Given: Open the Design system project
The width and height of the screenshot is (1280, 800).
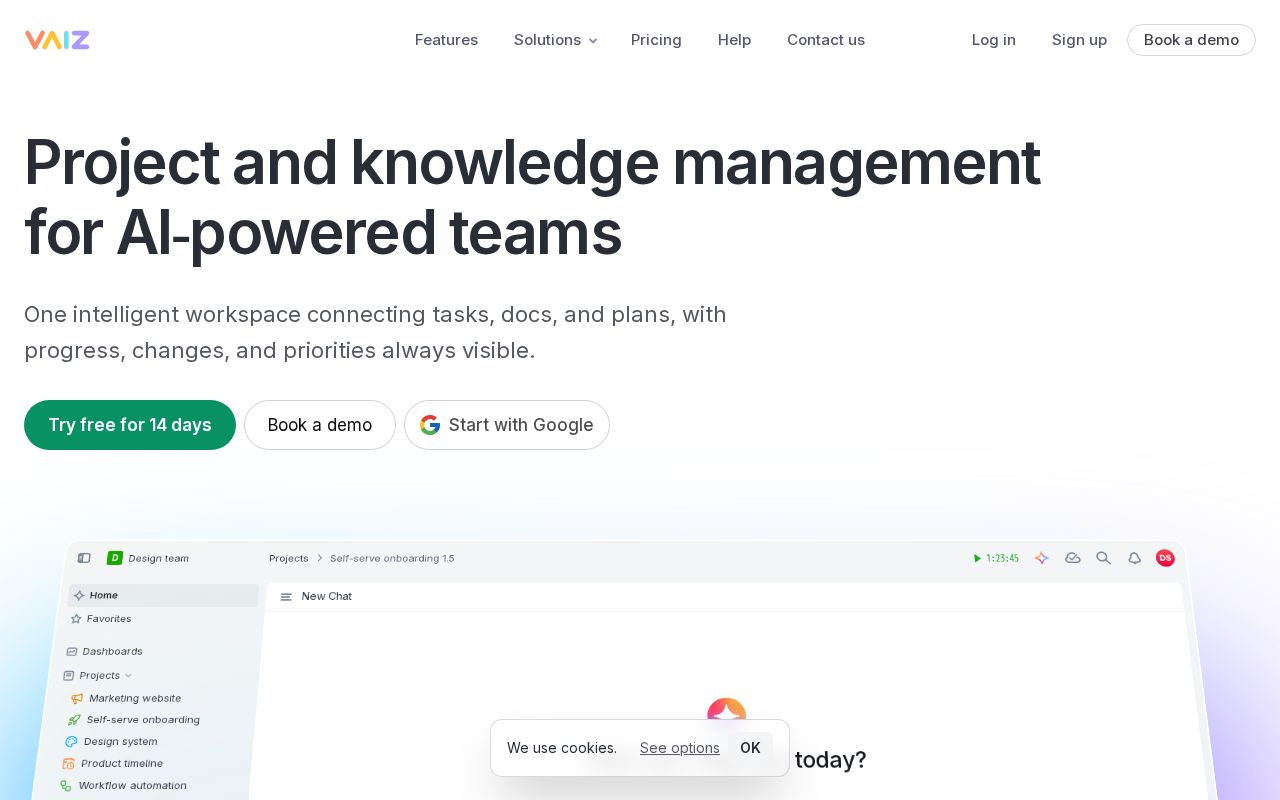Looking at the screenshot, I should click(x=111, y=742).
